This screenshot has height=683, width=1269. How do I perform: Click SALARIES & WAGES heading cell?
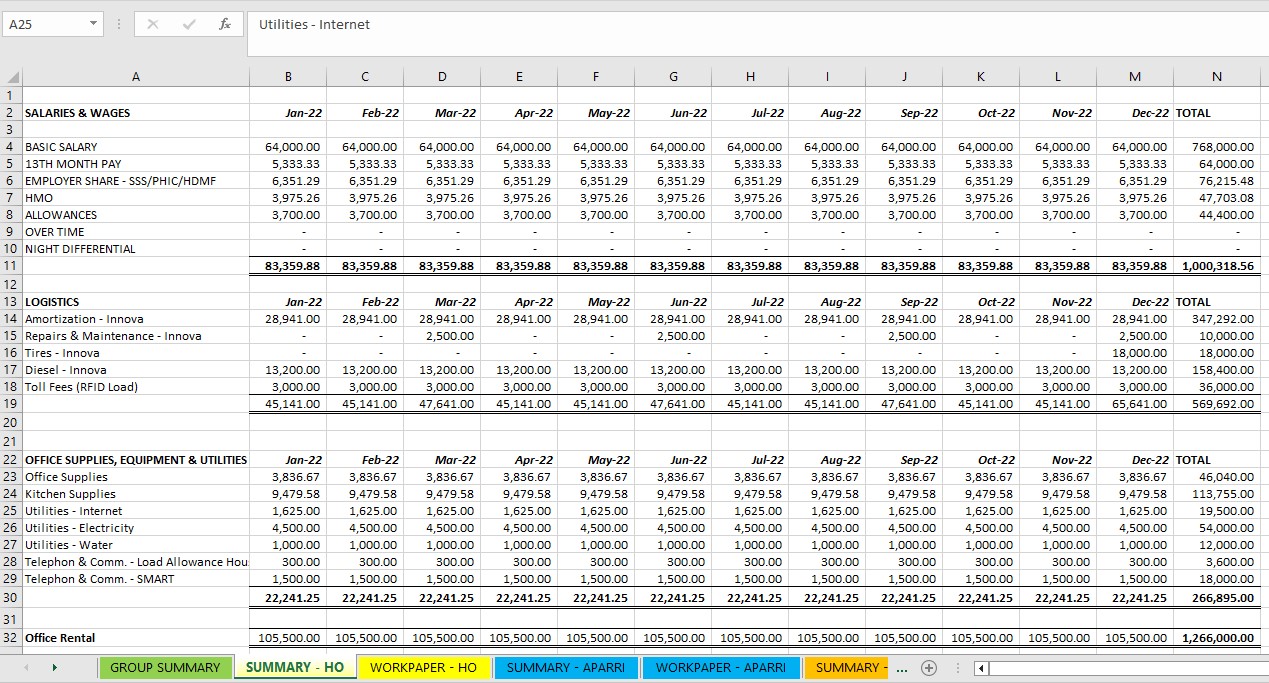(136, 113)
